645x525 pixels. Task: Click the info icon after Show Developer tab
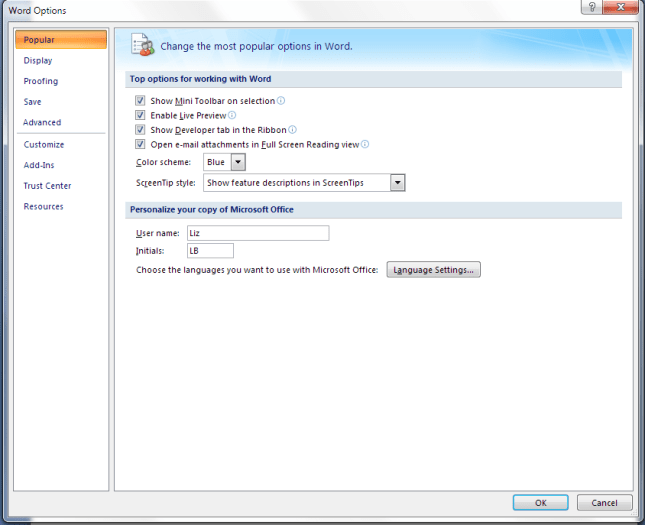pyautogui.click(x=292, y=130)
